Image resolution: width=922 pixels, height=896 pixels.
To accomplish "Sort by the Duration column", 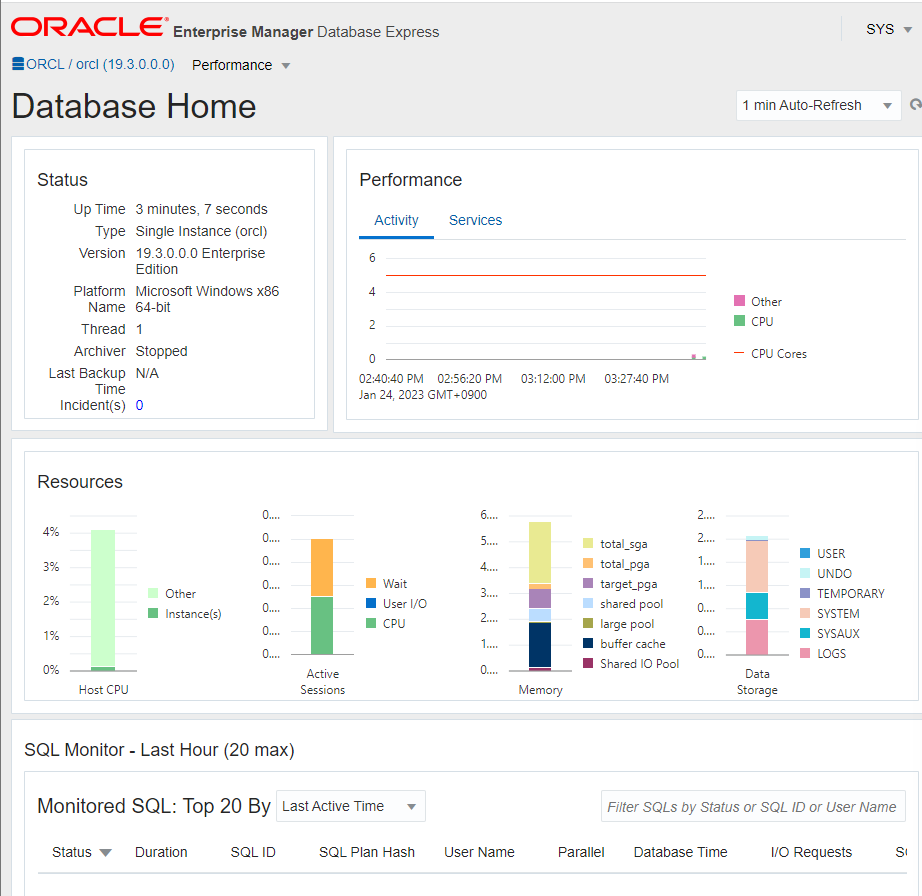I will (x=161, y=852).
